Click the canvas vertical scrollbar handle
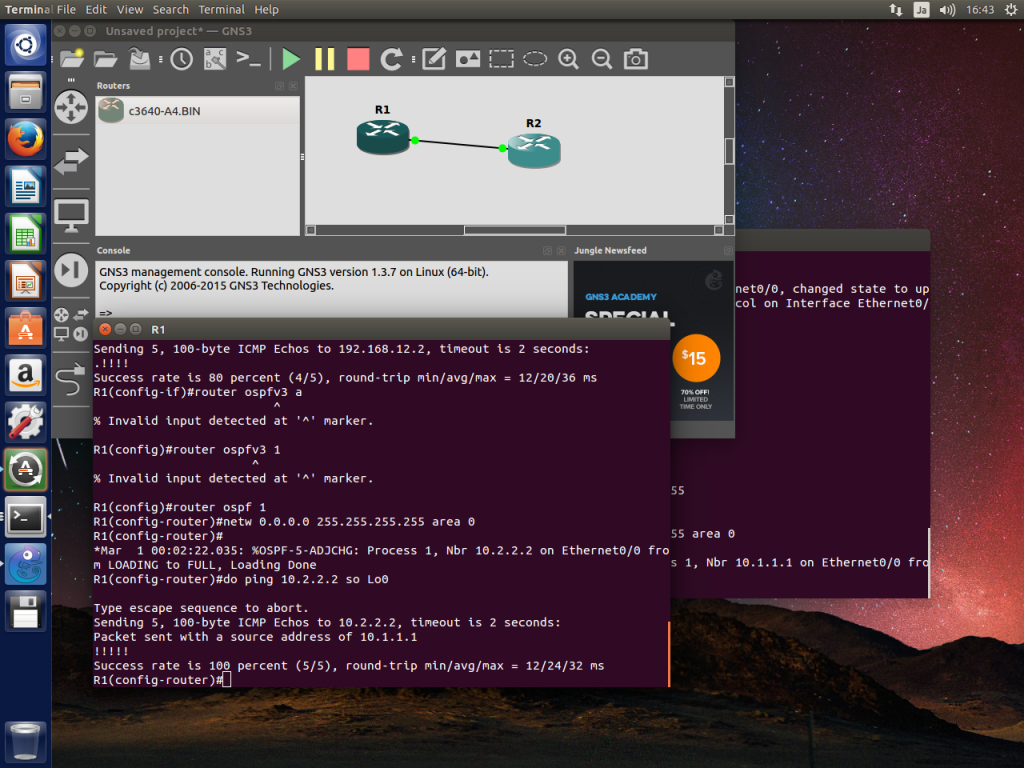The width and height of the screenshot is (1024, 768). [x=729, y=152]
